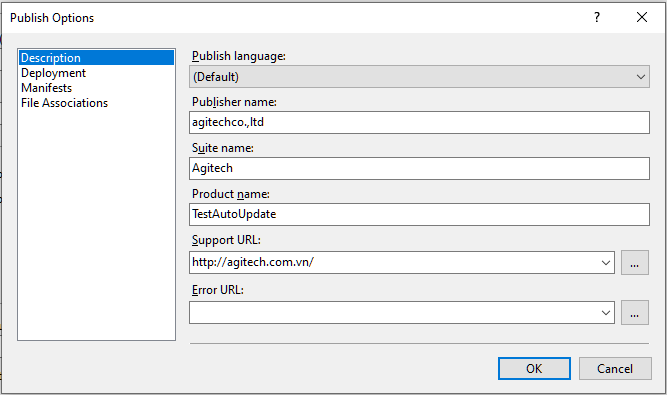Dismiss the dialog with Cancel

point(615,368)
